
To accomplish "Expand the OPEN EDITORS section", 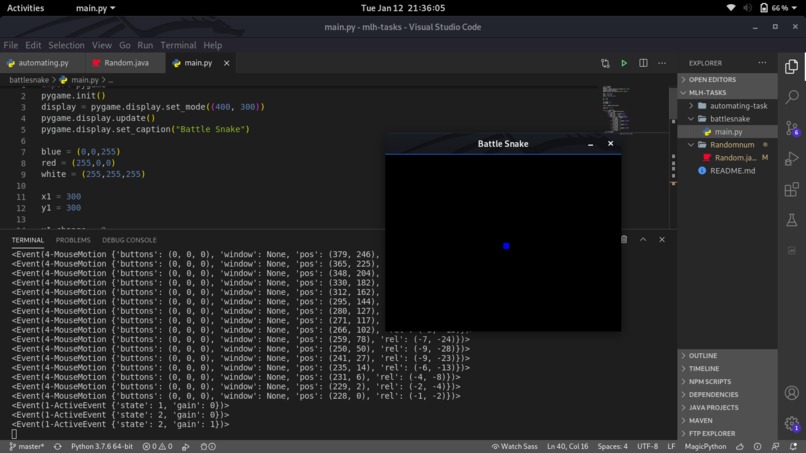I will pos(727,80).
